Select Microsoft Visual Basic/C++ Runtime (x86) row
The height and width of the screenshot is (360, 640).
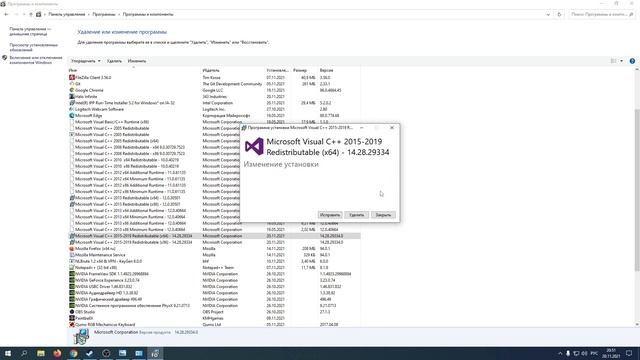coord(214,122)
